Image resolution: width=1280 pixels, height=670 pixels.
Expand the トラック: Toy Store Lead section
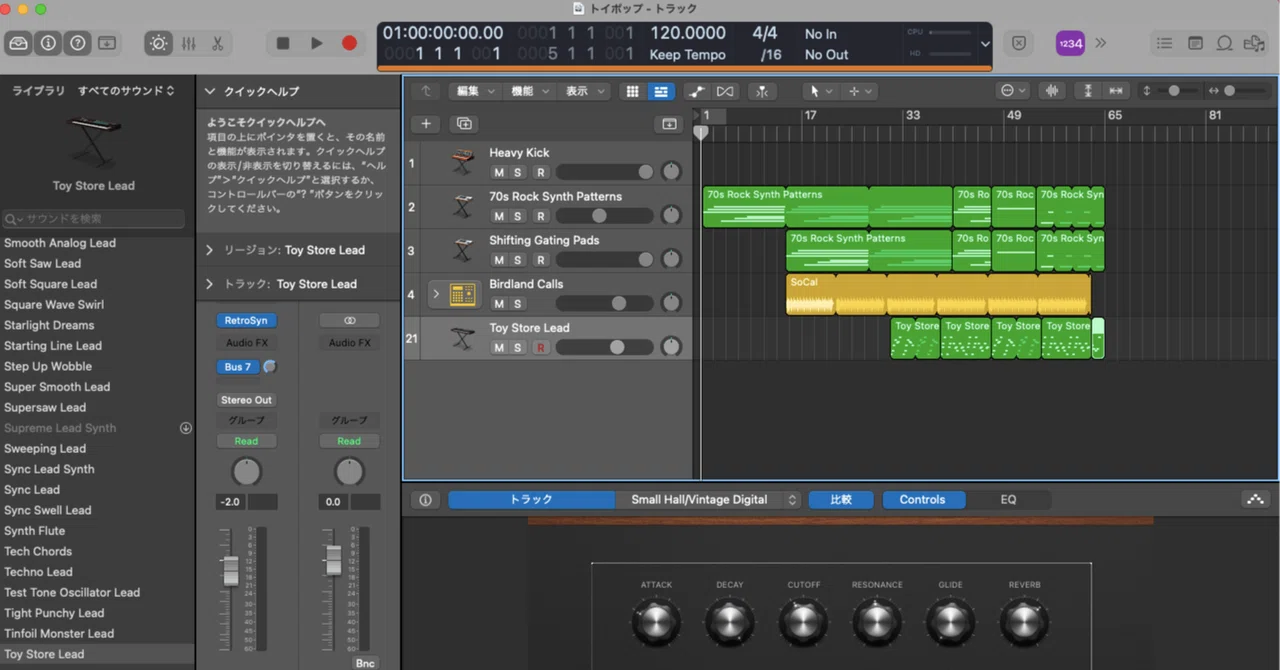210,284
